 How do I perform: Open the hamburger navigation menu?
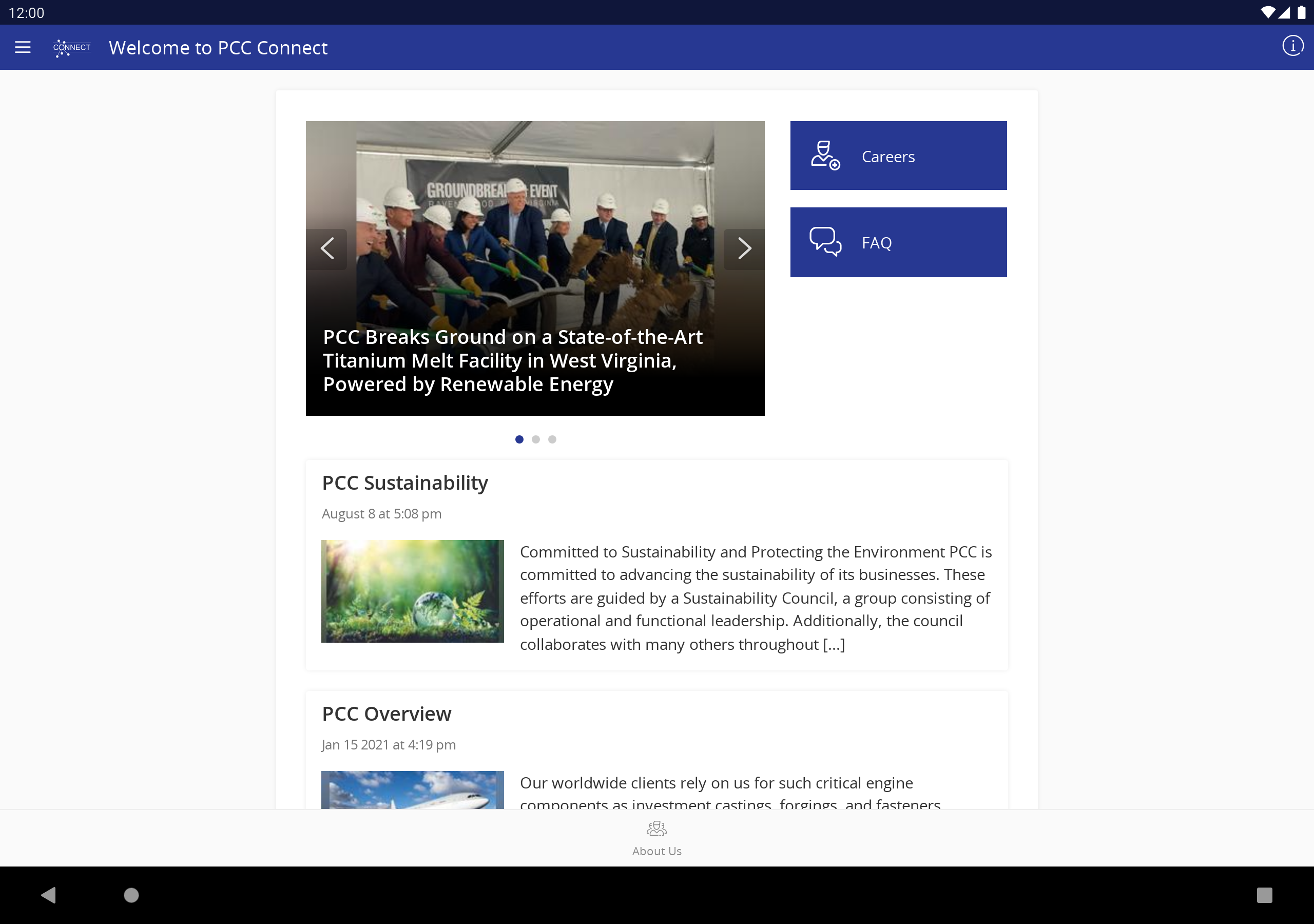tap(23, 47)
